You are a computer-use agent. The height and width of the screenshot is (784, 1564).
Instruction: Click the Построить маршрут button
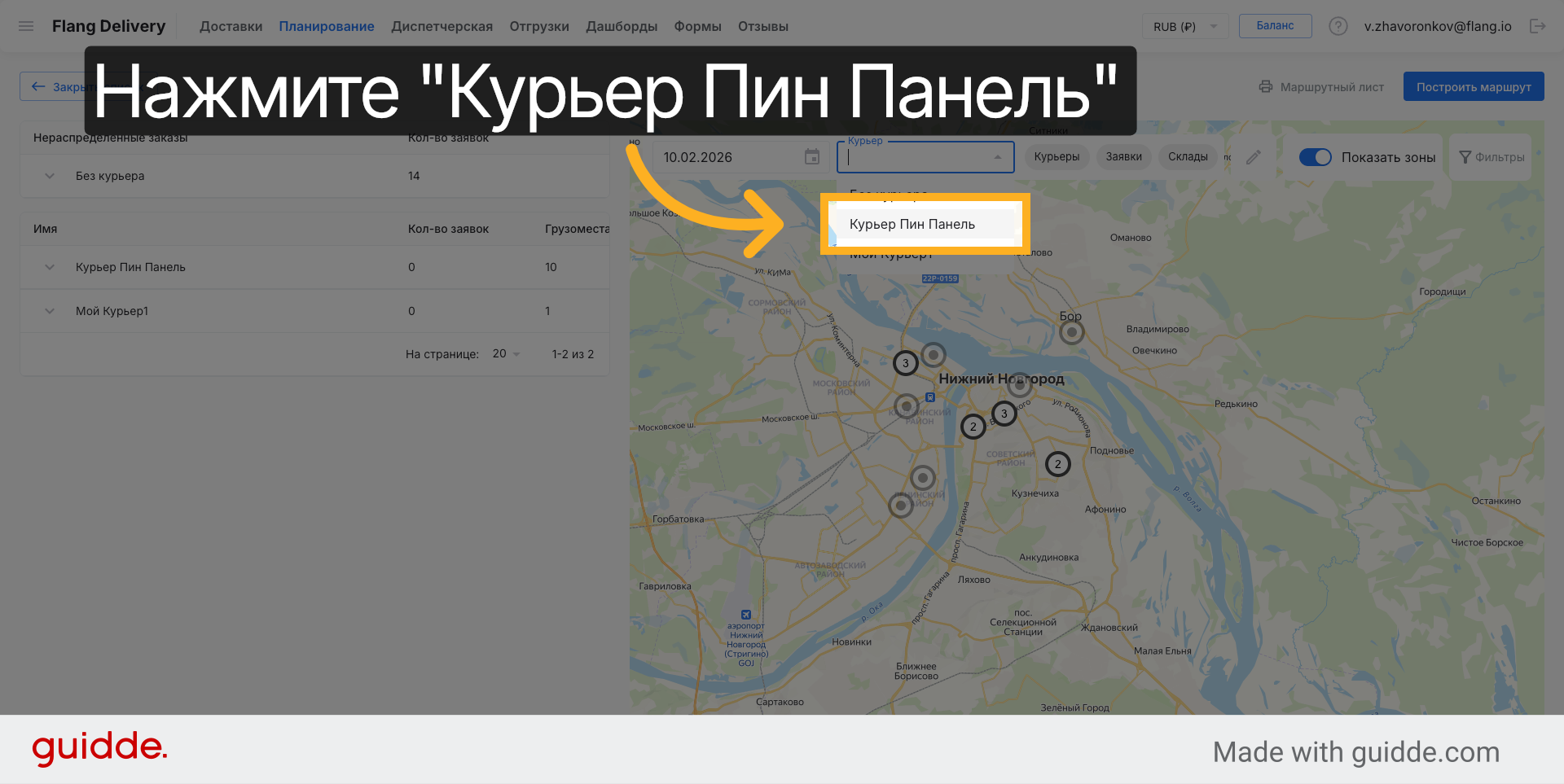(1474, 86)
